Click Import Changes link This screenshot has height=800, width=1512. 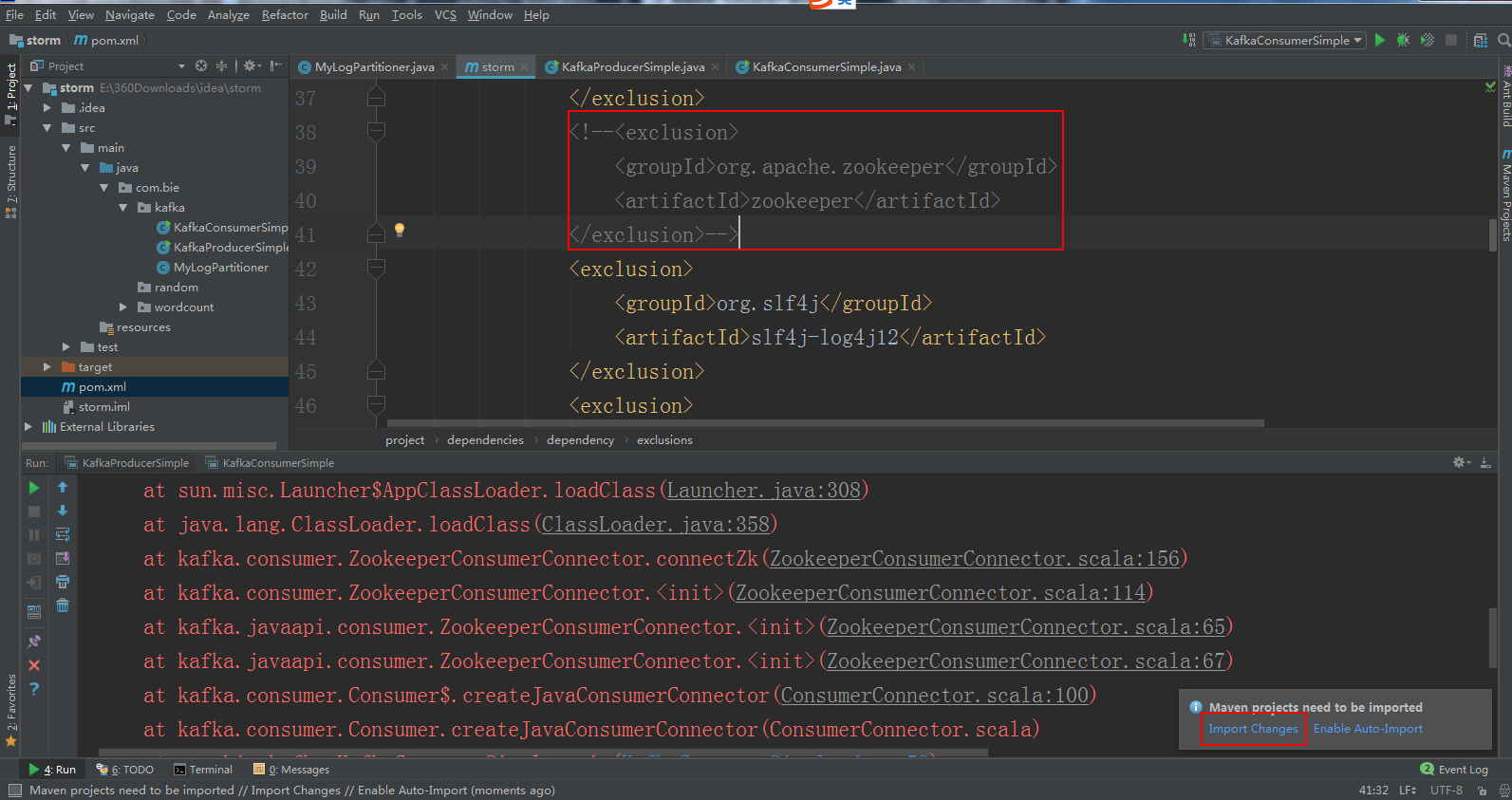tap(1253, 729)
